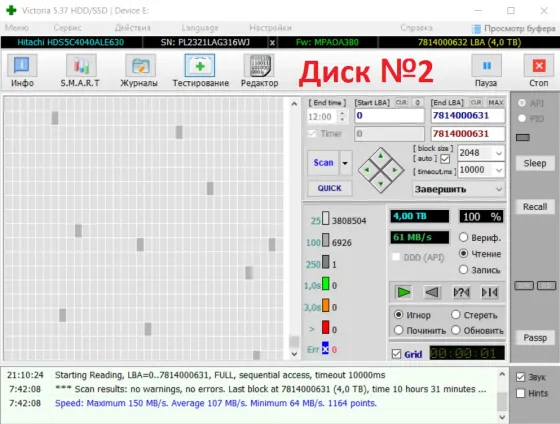Open the S.M.A.R.T attributes view
This screenshot has width=560, height=424.
coord(80,70)
